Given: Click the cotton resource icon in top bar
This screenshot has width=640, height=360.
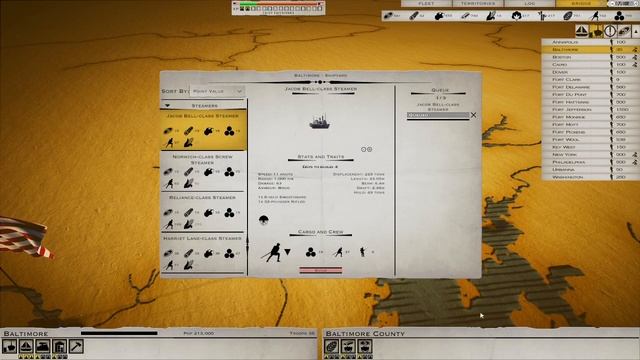Looking at the screenshot, I should (x=516, y=16).
